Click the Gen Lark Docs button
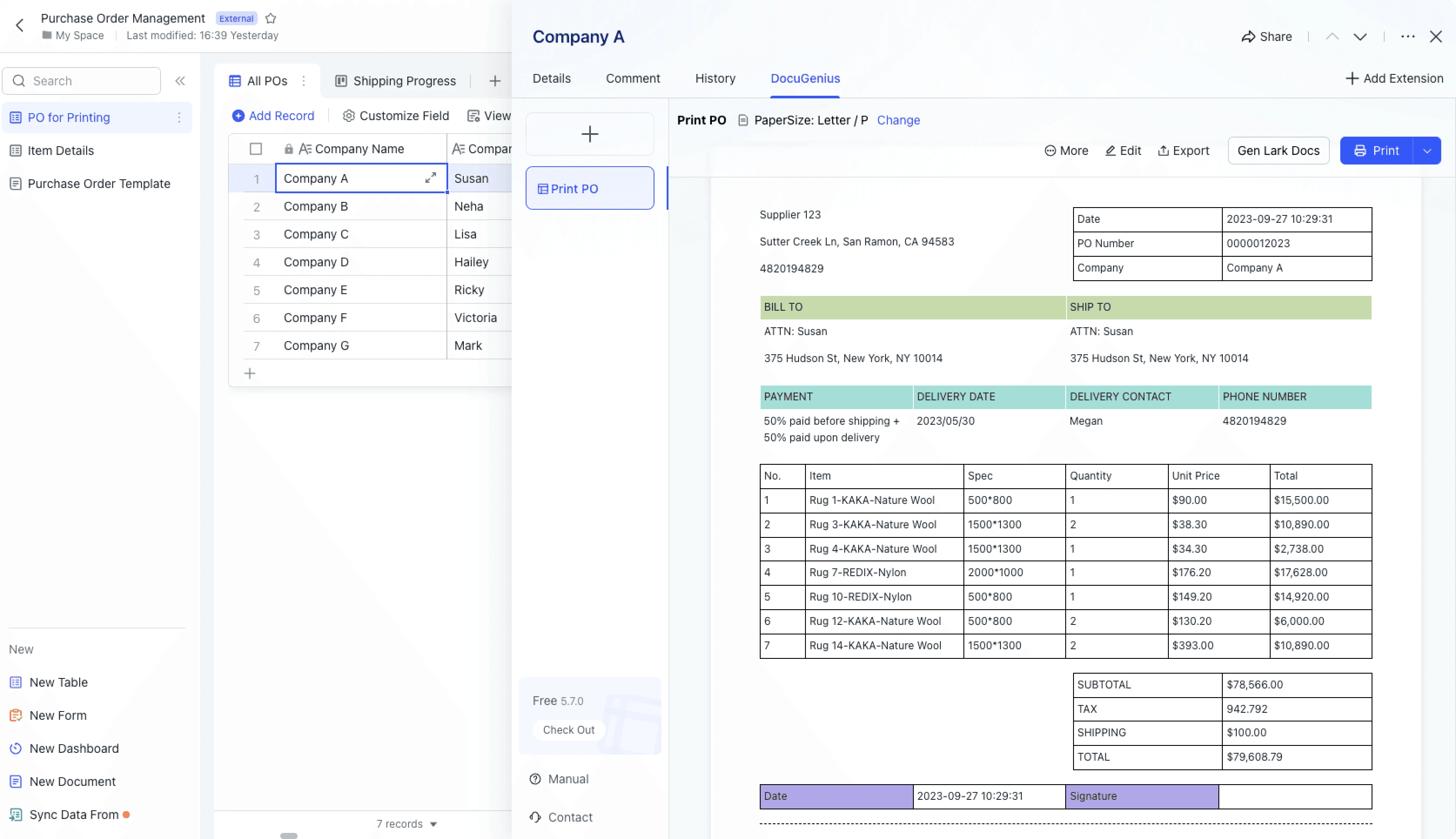Viewport: 1456px width, 839px height. click(x=1278, y=151)
